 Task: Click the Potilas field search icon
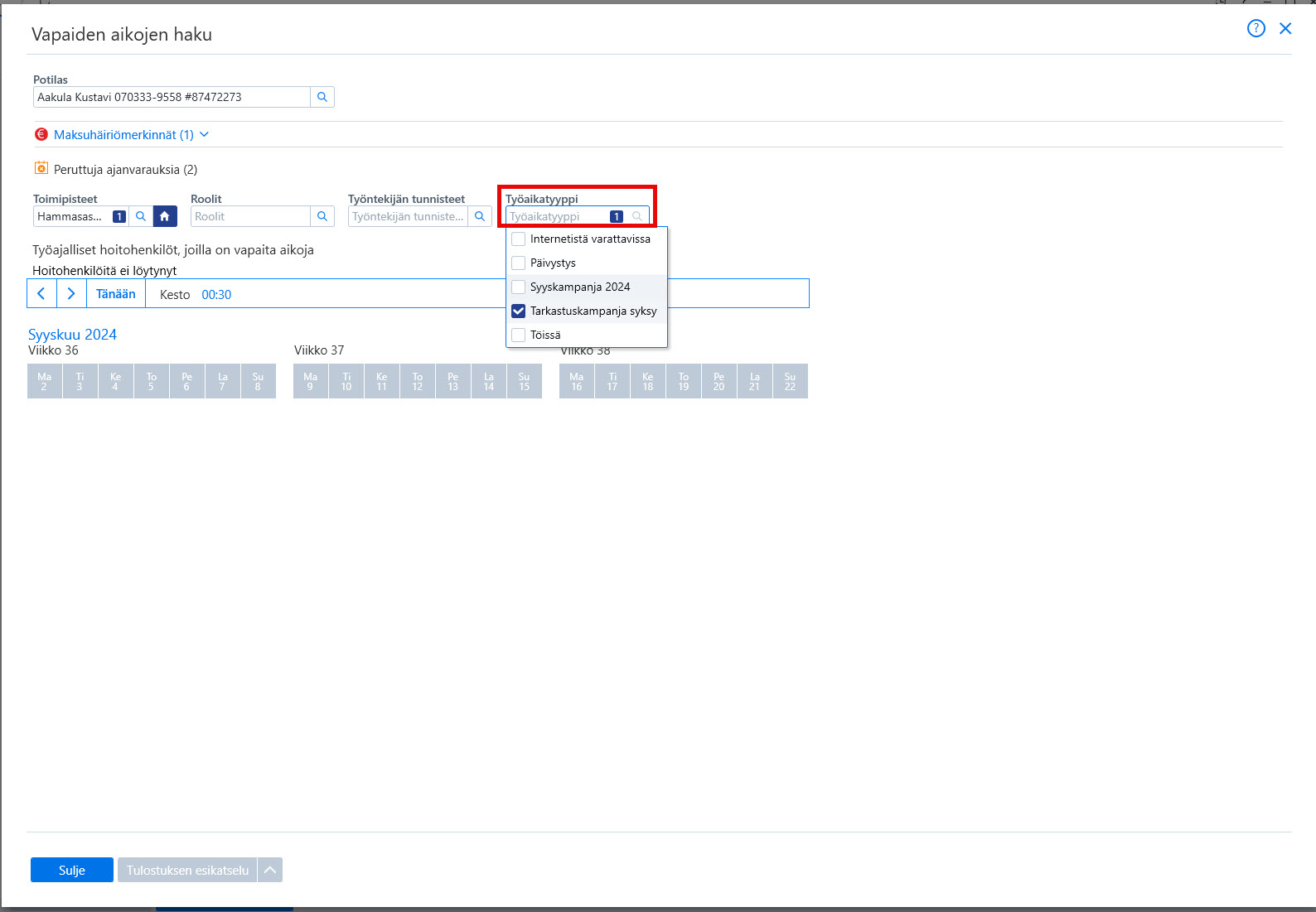click(322, 97)
